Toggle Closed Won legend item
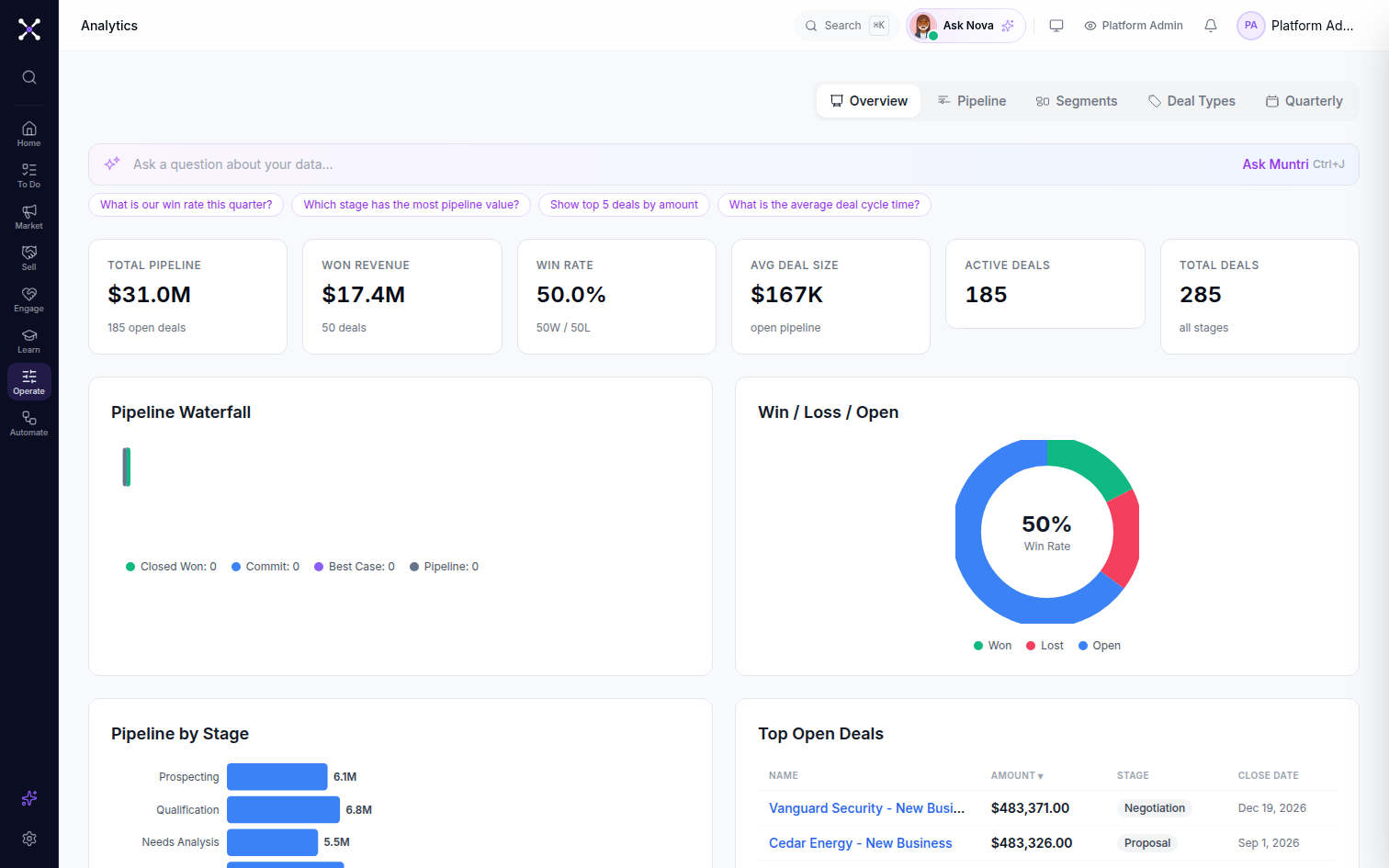1389x868 pixels. tap(171, 567)
